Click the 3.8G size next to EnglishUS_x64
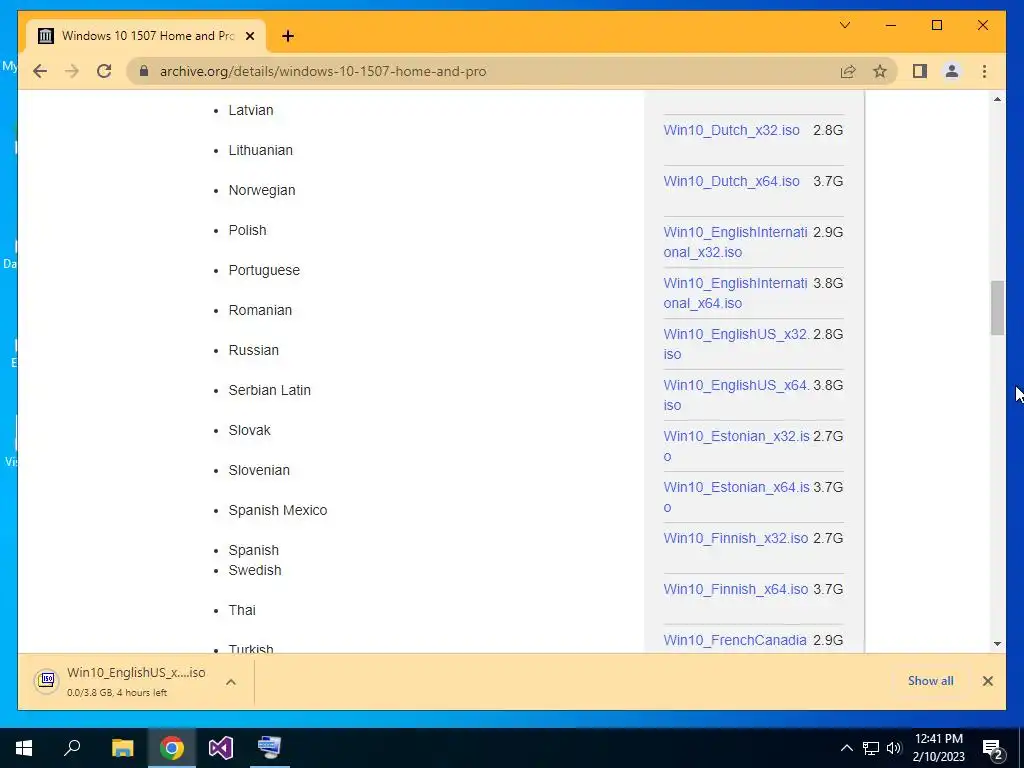This screenshot has width=1024, height=768. tap(828, 385)
